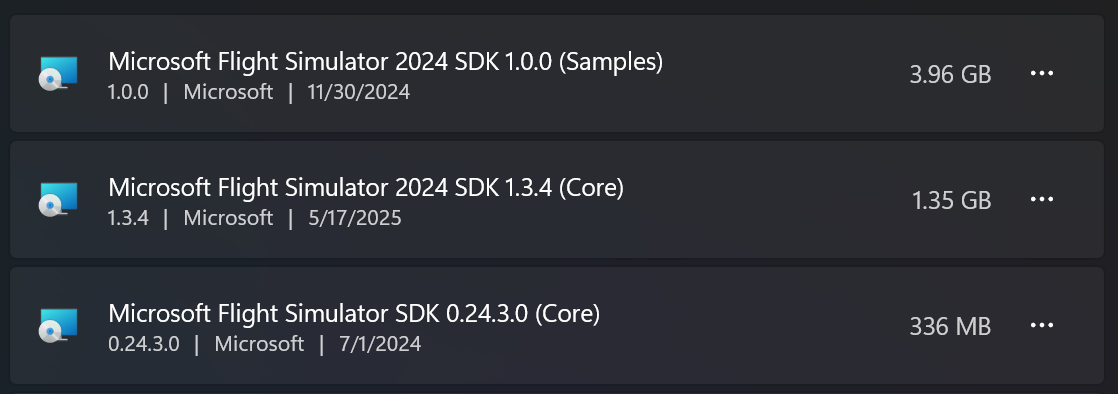Click the 11/30/2024 install date
Screen dimensions: 1118x394
(359, 92)
